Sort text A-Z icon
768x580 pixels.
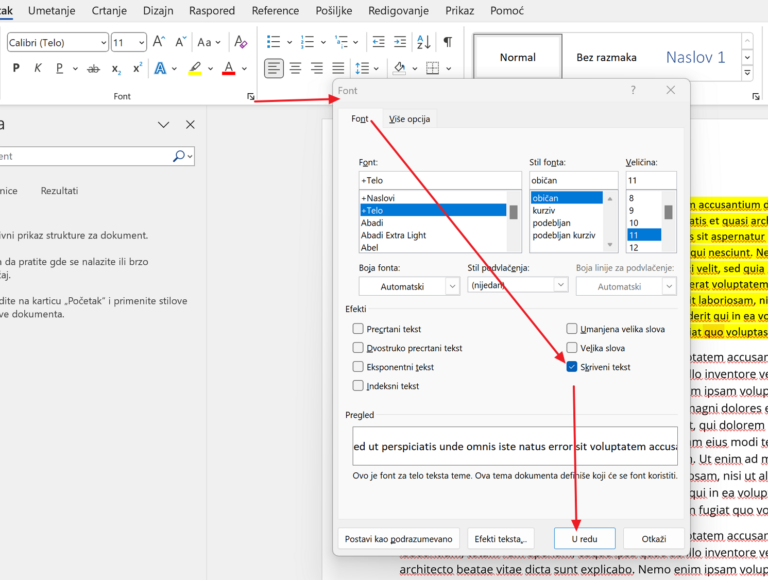tap(424, 42)
